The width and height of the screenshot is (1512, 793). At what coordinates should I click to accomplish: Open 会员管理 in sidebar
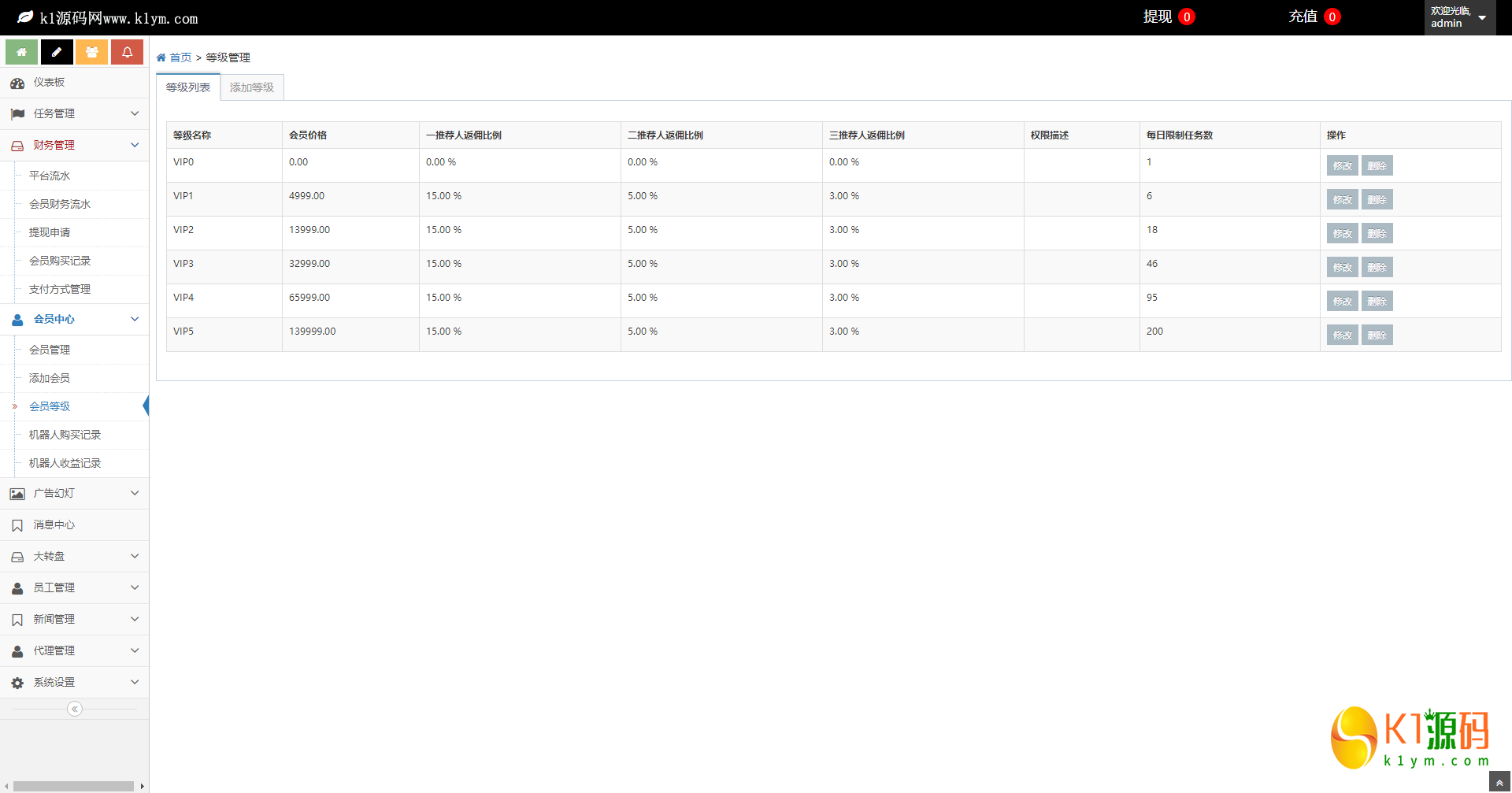(x=50, y=350)
